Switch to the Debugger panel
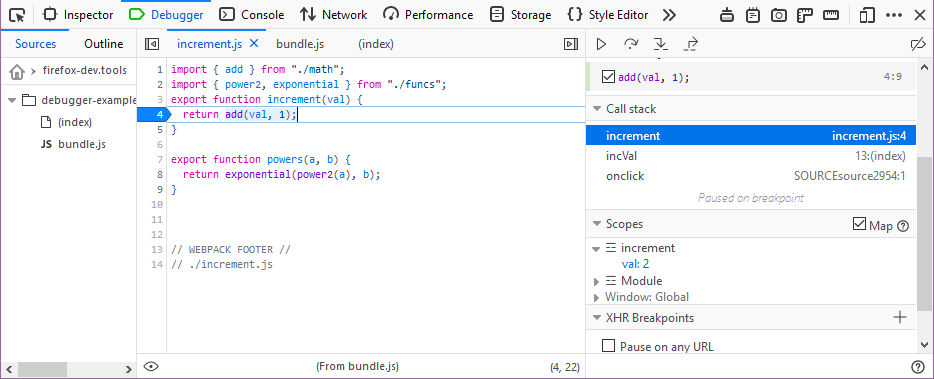The height and width of the screenshot is (379, 934). coord(166,14)
